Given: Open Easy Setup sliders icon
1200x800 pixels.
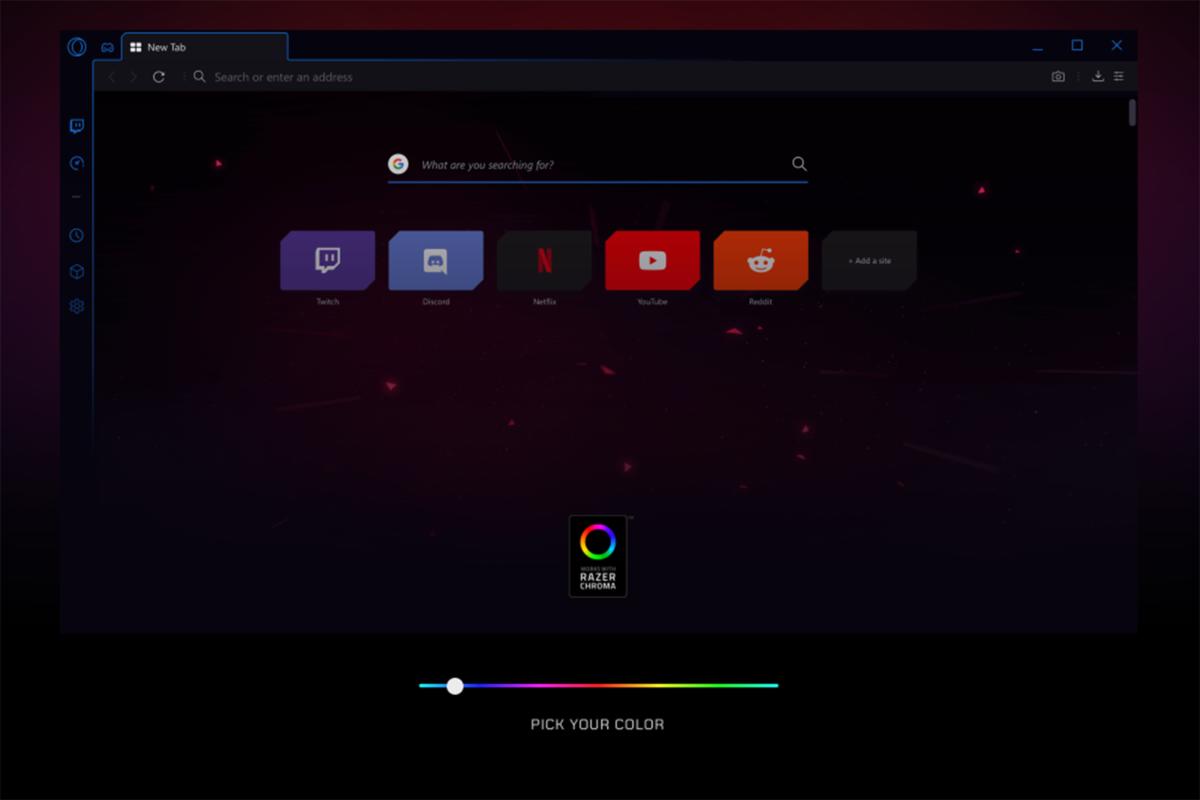Looking at the screenshot, I should coord(1119,77).
